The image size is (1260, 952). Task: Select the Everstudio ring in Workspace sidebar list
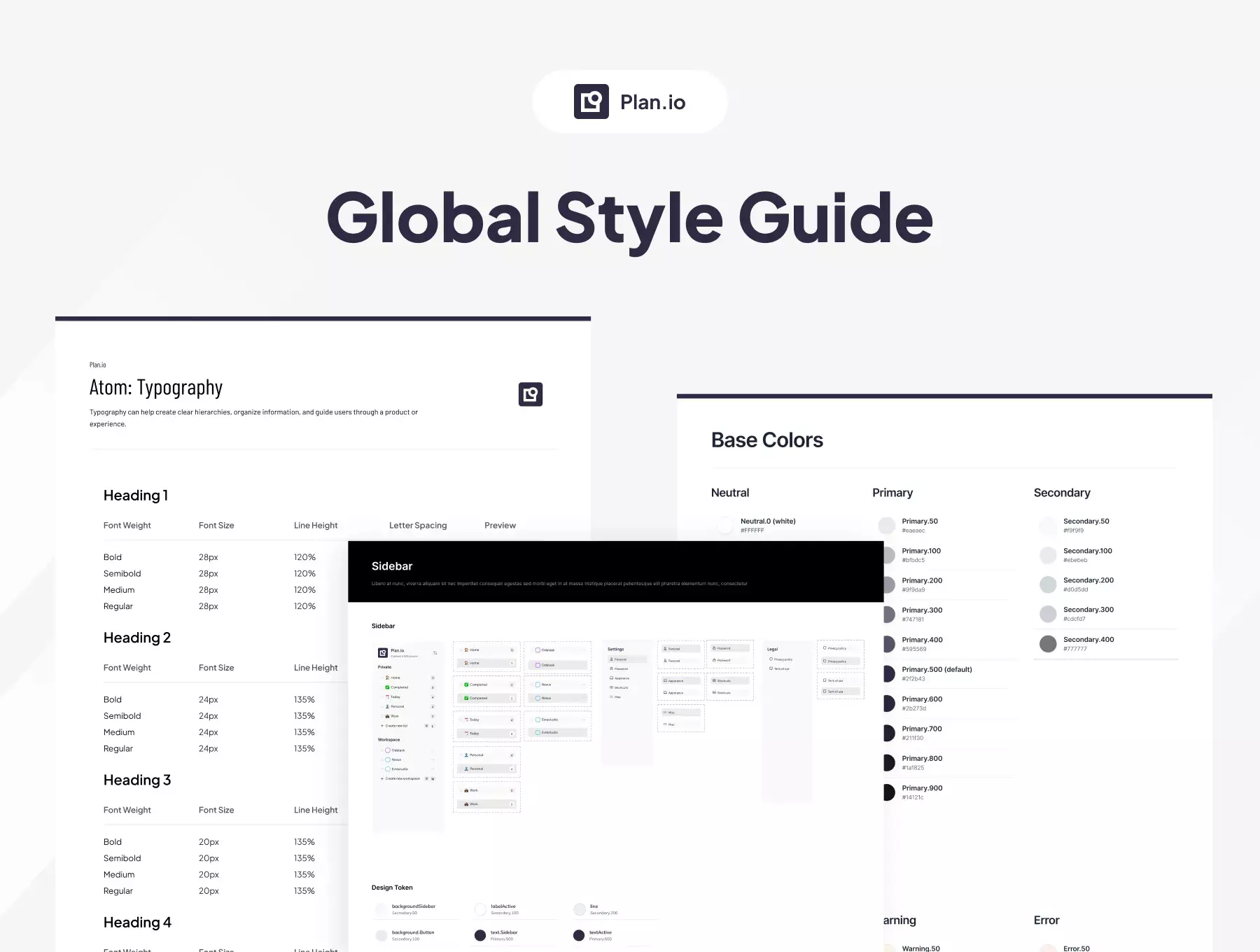point(388,769)
